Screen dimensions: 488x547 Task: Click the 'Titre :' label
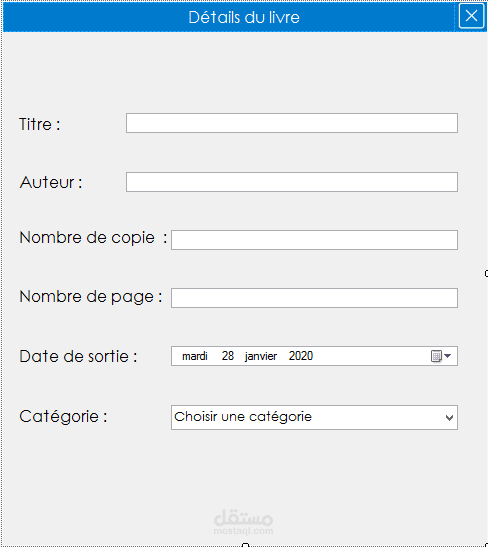point(40,124)
